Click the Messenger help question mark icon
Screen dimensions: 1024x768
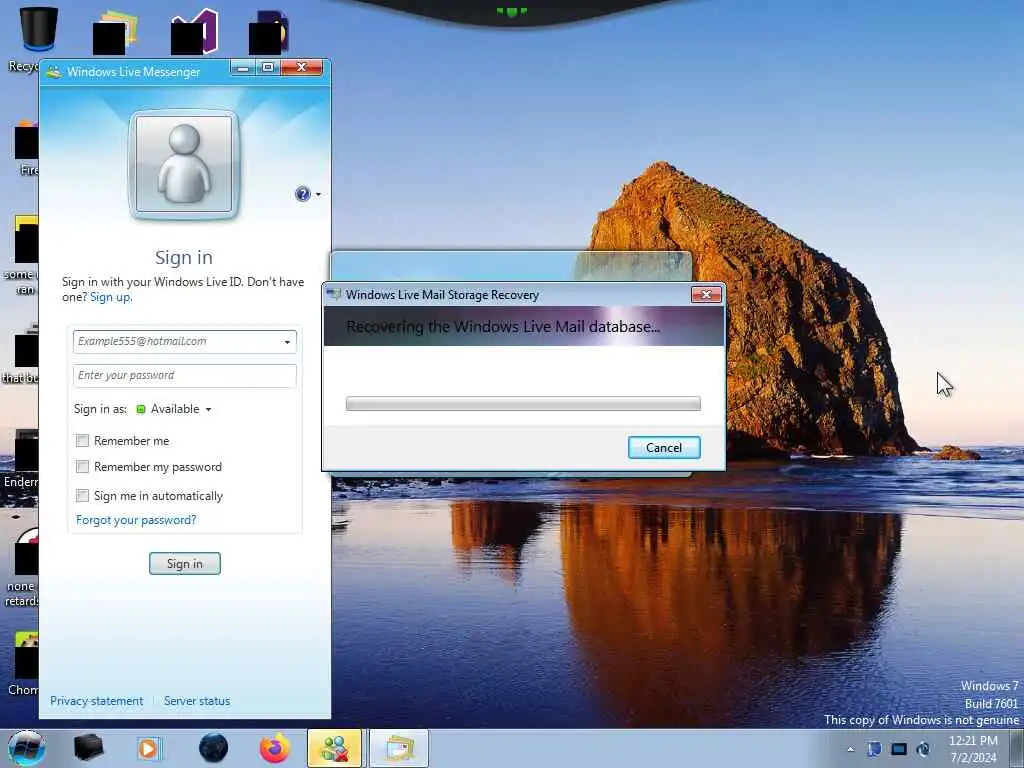point(302,194)
